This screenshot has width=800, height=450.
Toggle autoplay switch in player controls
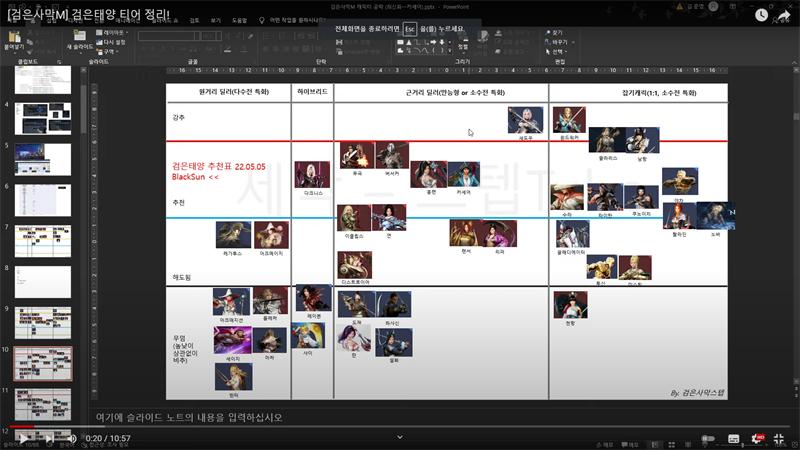(x=706, y=438)
